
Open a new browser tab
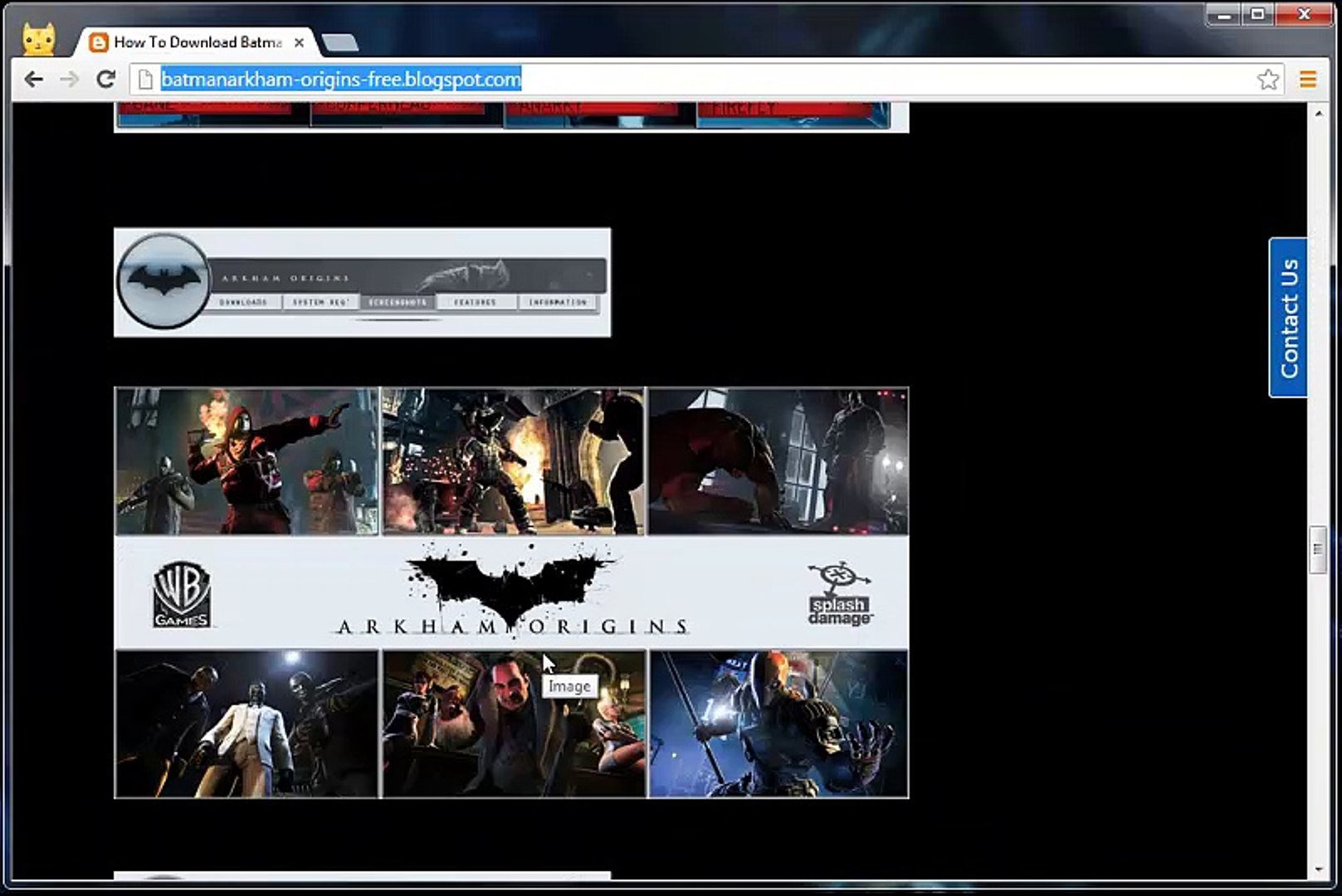pos(339,42)
